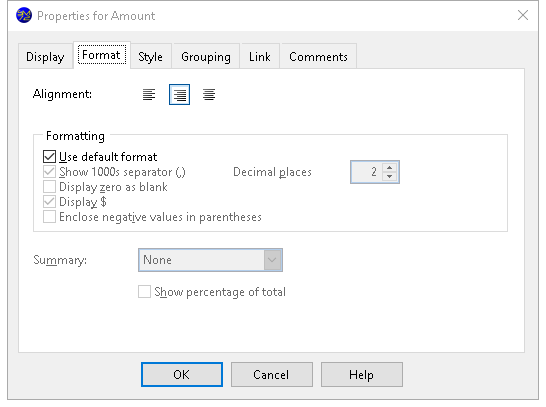The height and width of the screenshot is (407, 546).
Task: Select the left alignment icon
Action: tap(149, 94)
